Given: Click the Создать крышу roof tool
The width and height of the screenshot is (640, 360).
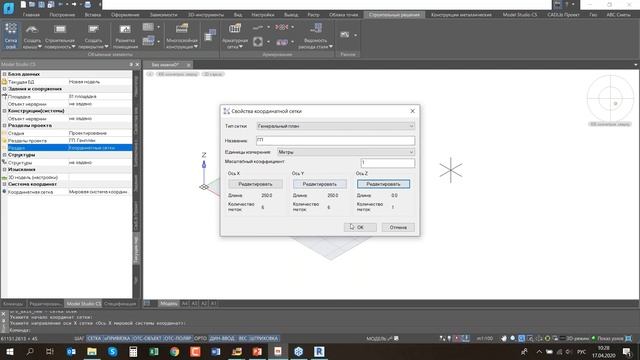Looking at the screenshot, I should point(32,36).
